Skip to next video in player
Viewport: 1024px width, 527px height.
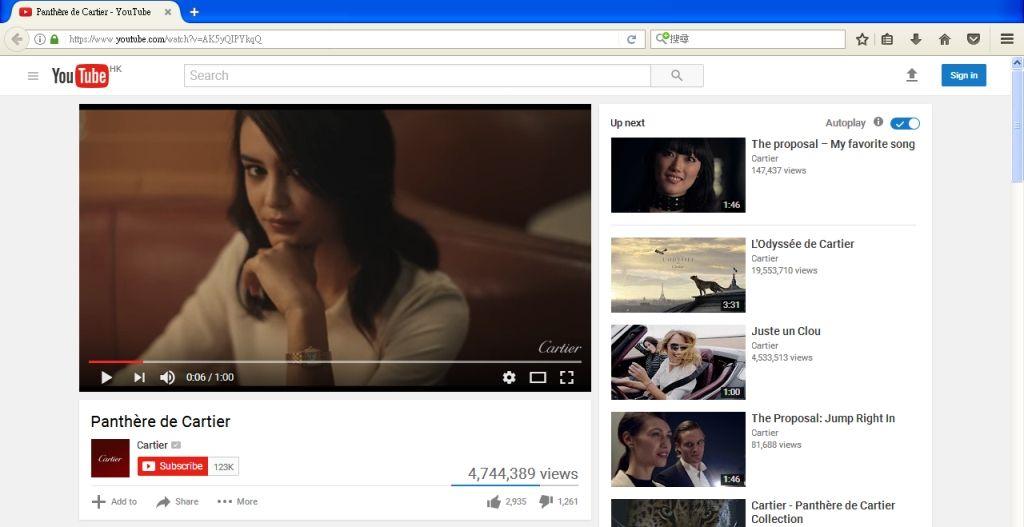tap(139, 377)
